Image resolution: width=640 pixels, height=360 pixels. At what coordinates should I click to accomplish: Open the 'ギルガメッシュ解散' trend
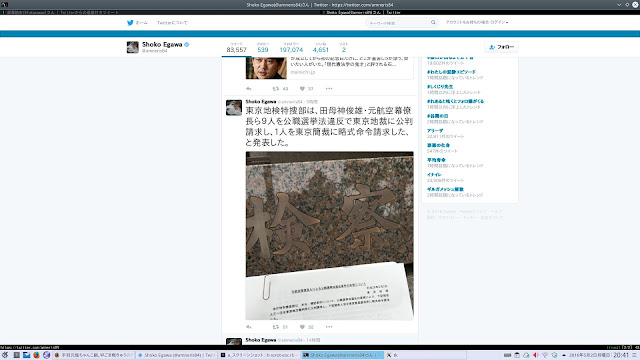point(445,189)
